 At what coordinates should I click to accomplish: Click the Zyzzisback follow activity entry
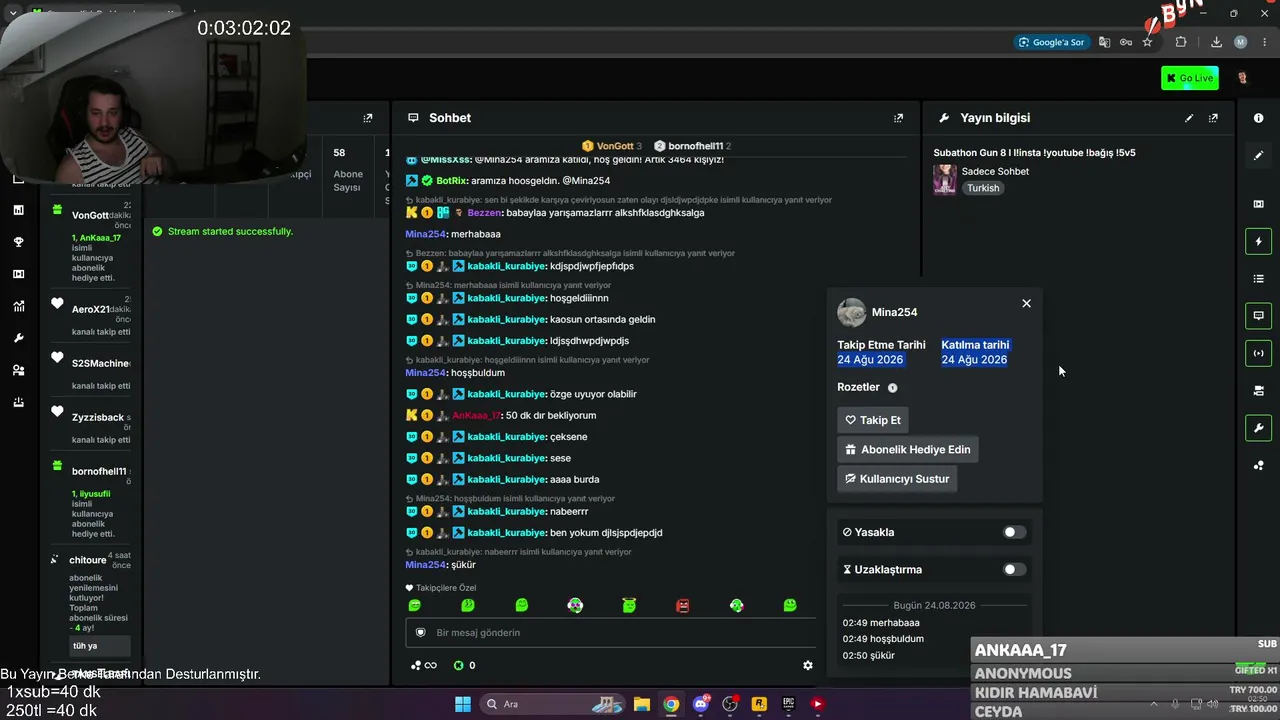90,426
